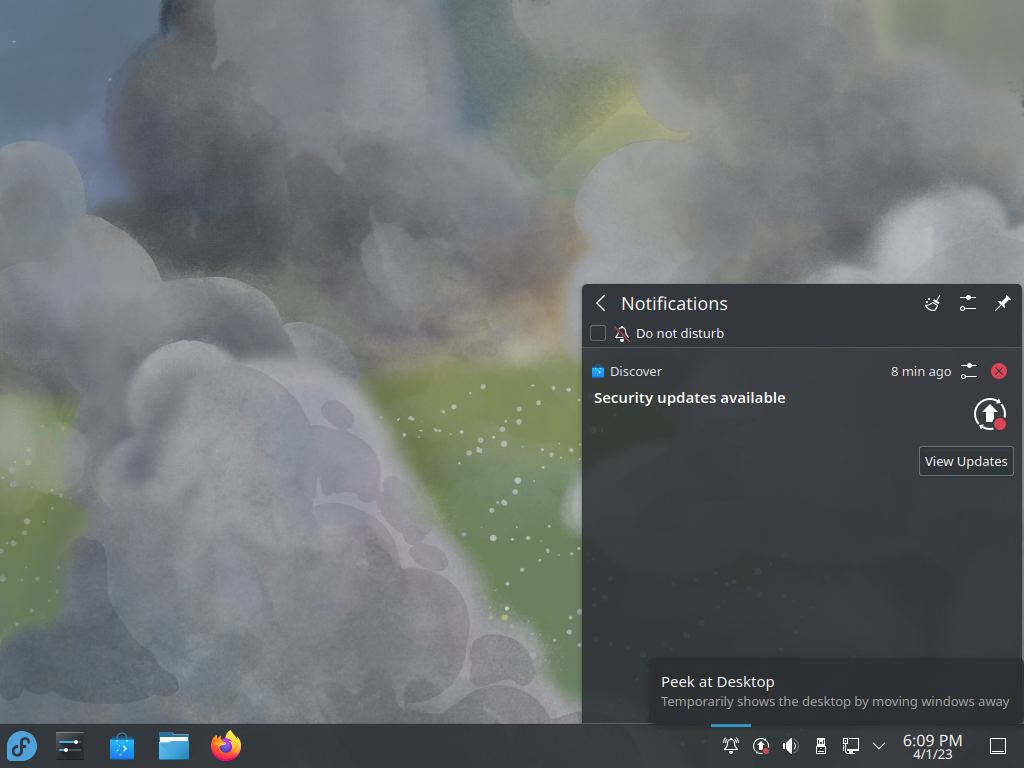Open audio volume tray icon
The height and width of the screenshot is (768, 1024).
pos(791,746)
